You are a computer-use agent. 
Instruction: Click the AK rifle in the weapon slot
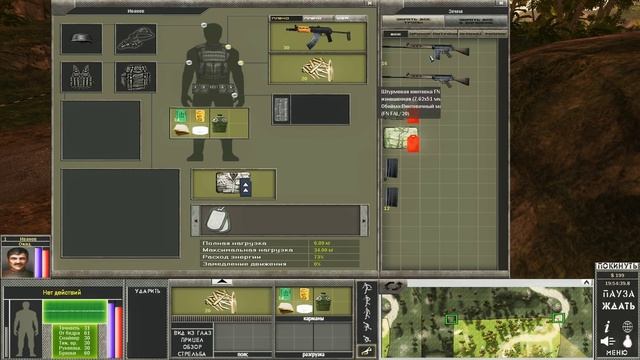318,36
